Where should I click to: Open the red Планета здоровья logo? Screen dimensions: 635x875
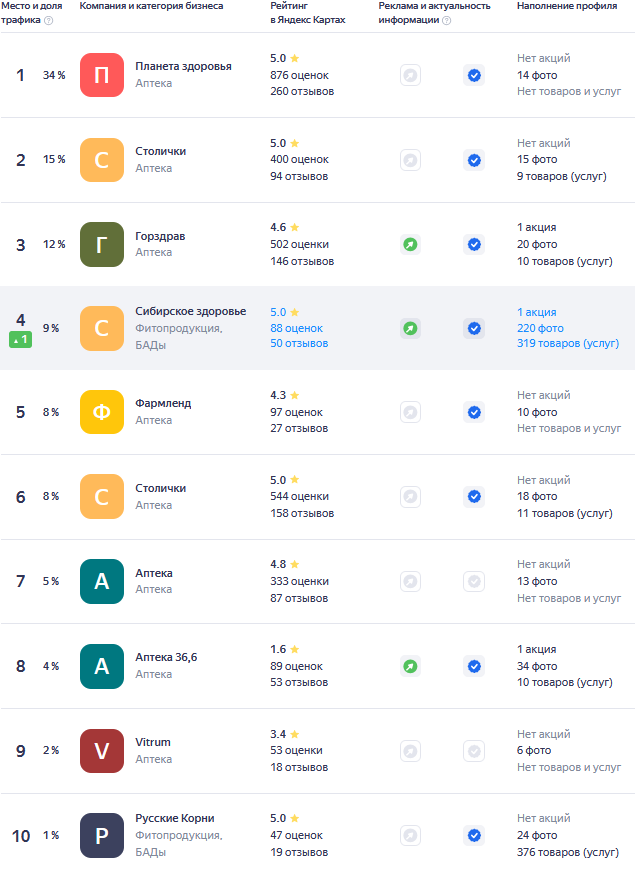(x=102, y=75)
